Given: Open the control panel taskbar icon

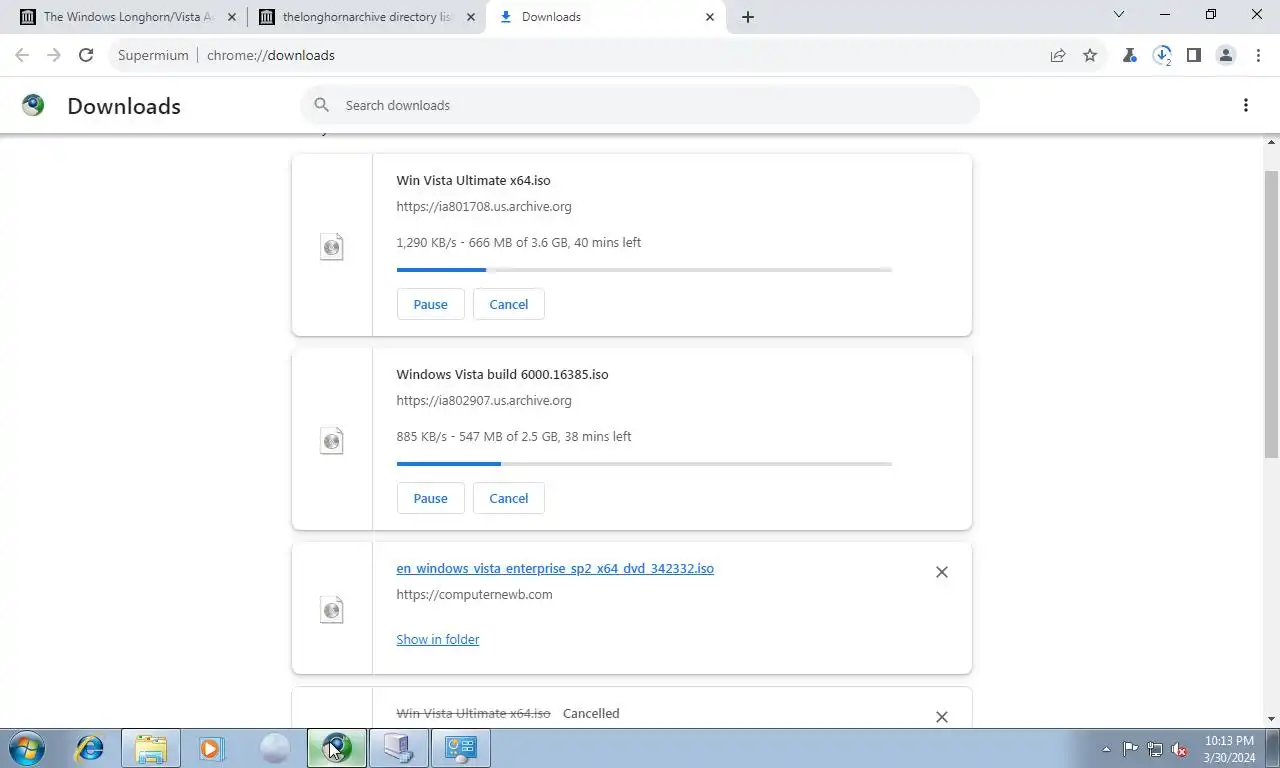Looking at the screenshot, I should tap(461, 748).
